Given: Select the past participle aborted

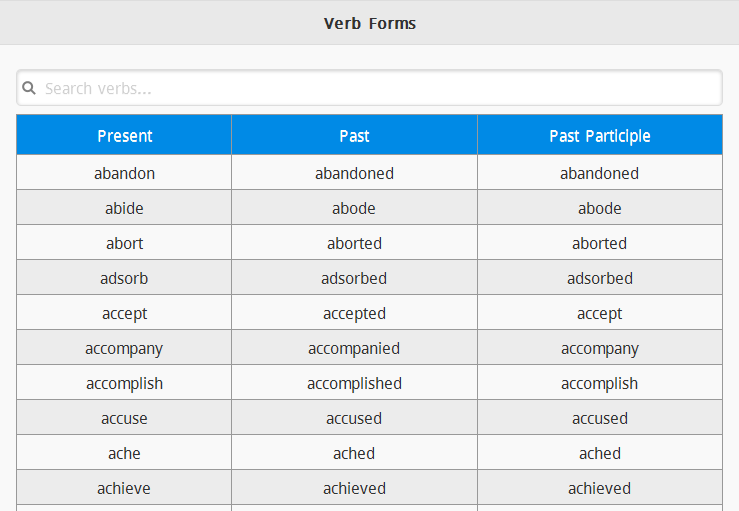Looking at the screenshot, I should click(599, 243).
